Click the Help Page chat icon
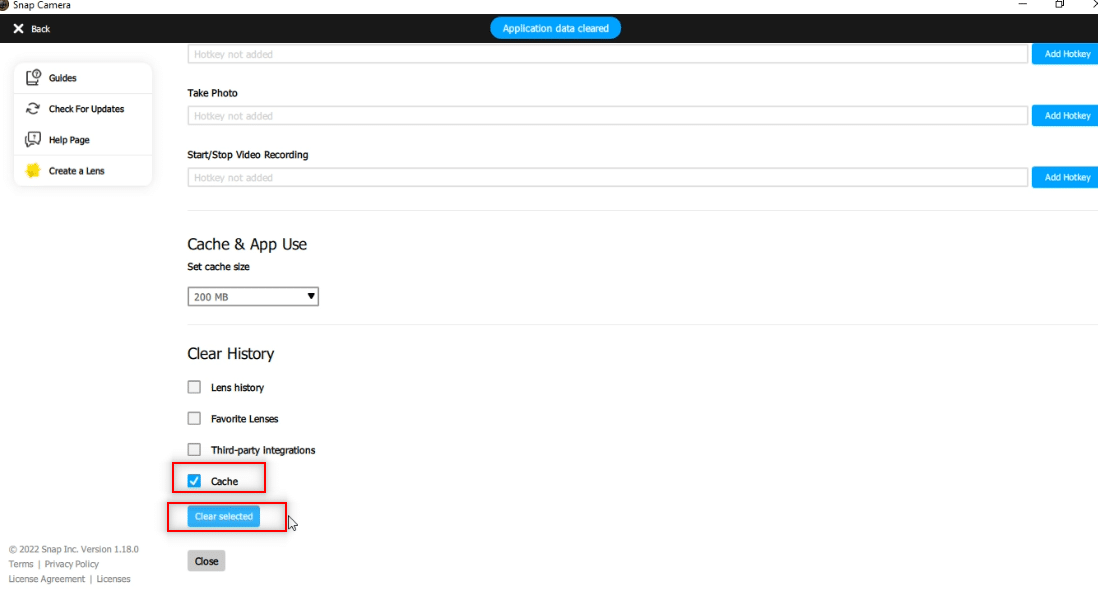This screenshot has width=1098, height=591. [33, 139]
